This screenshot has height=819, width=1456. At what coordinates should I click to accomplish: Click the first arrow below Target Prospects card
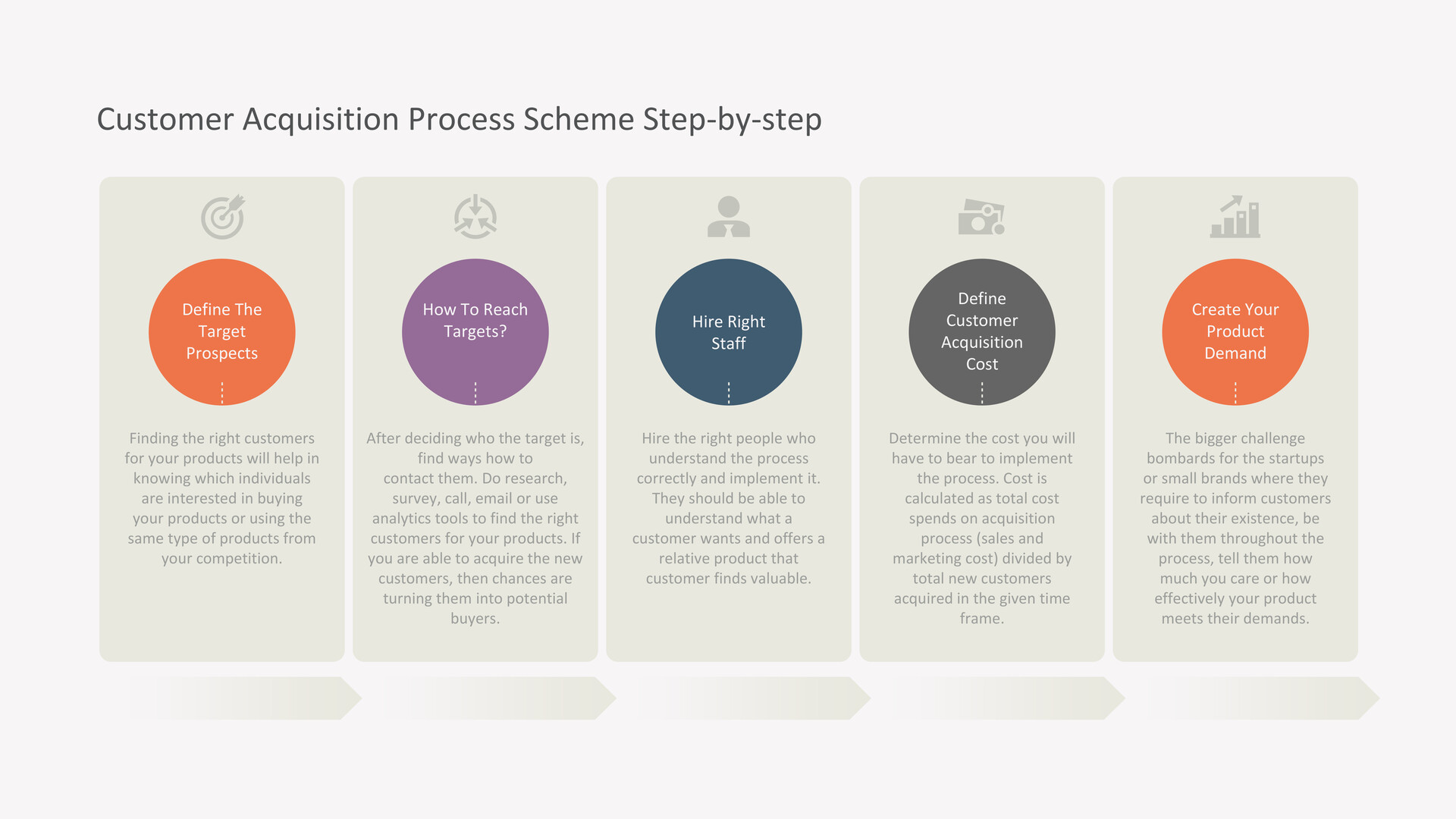click(x=244, y=698)
